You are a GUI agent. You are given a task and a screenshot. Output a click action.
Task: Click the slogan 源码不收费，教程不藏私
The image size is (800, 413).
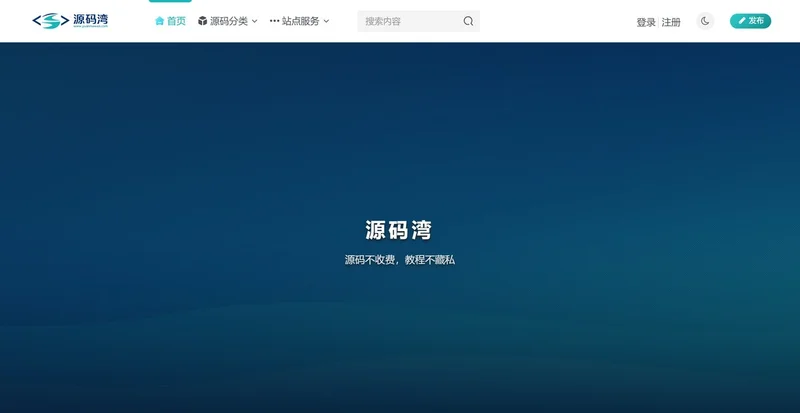399,260
